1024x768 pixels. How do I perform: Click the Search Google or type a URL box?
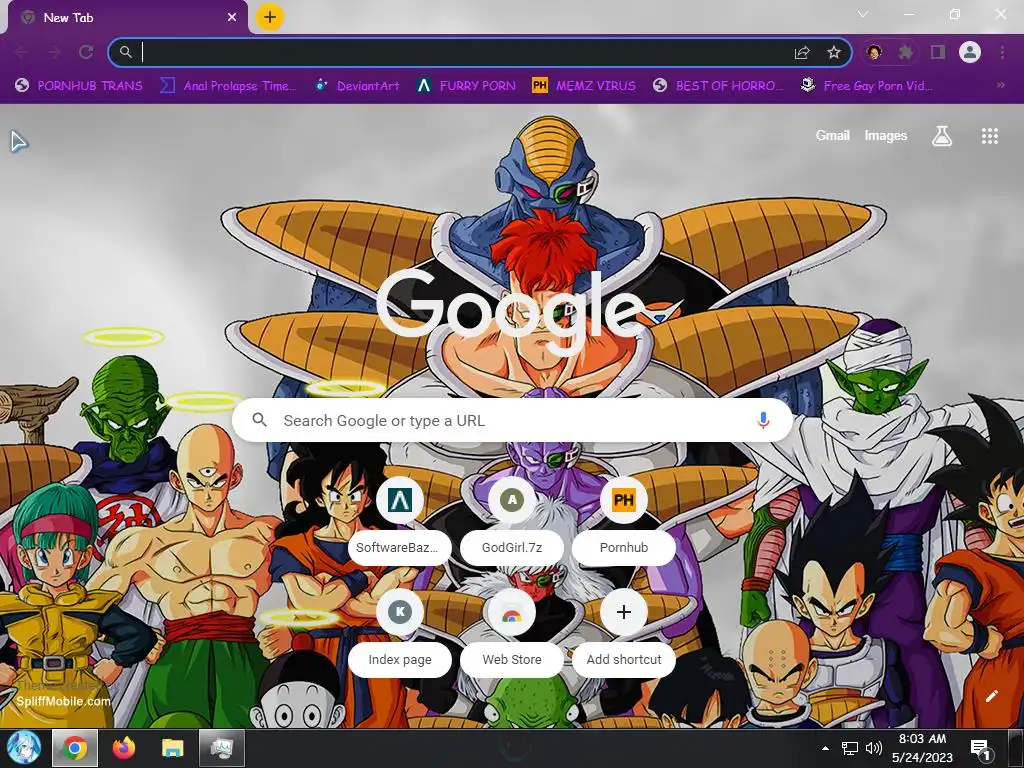[x=513, y=421]
